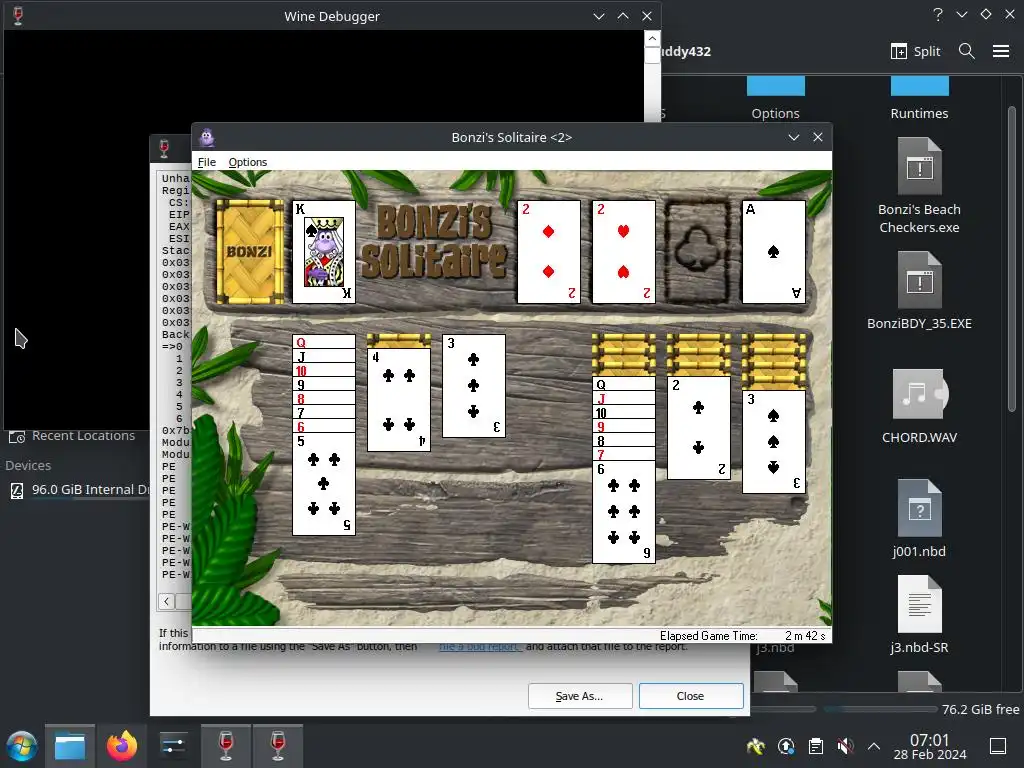
Task: Click the file manager help question mark
Action: (938, 14)
